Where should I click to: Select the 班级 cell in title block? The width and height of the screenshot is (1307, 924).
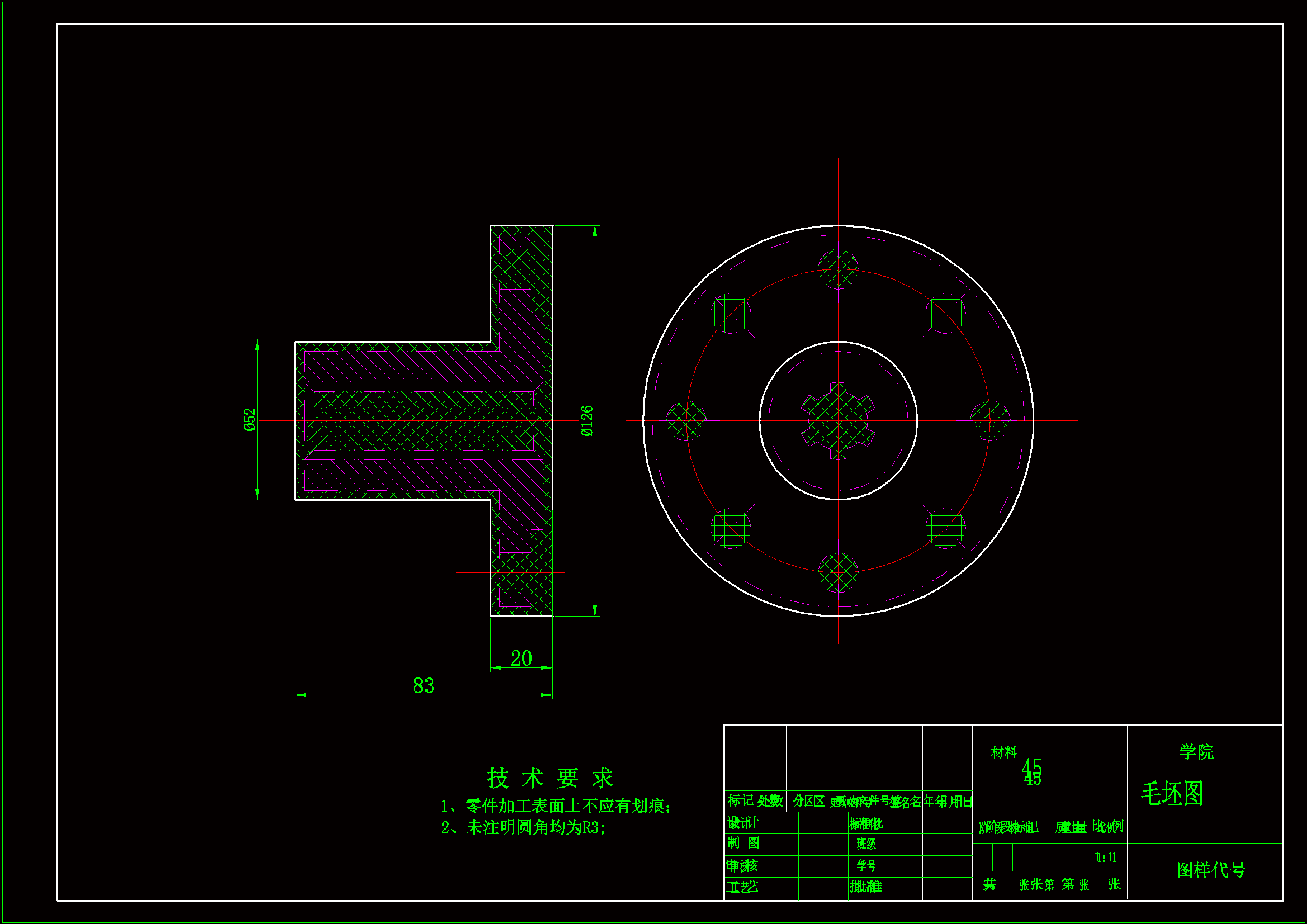(866, 844)
